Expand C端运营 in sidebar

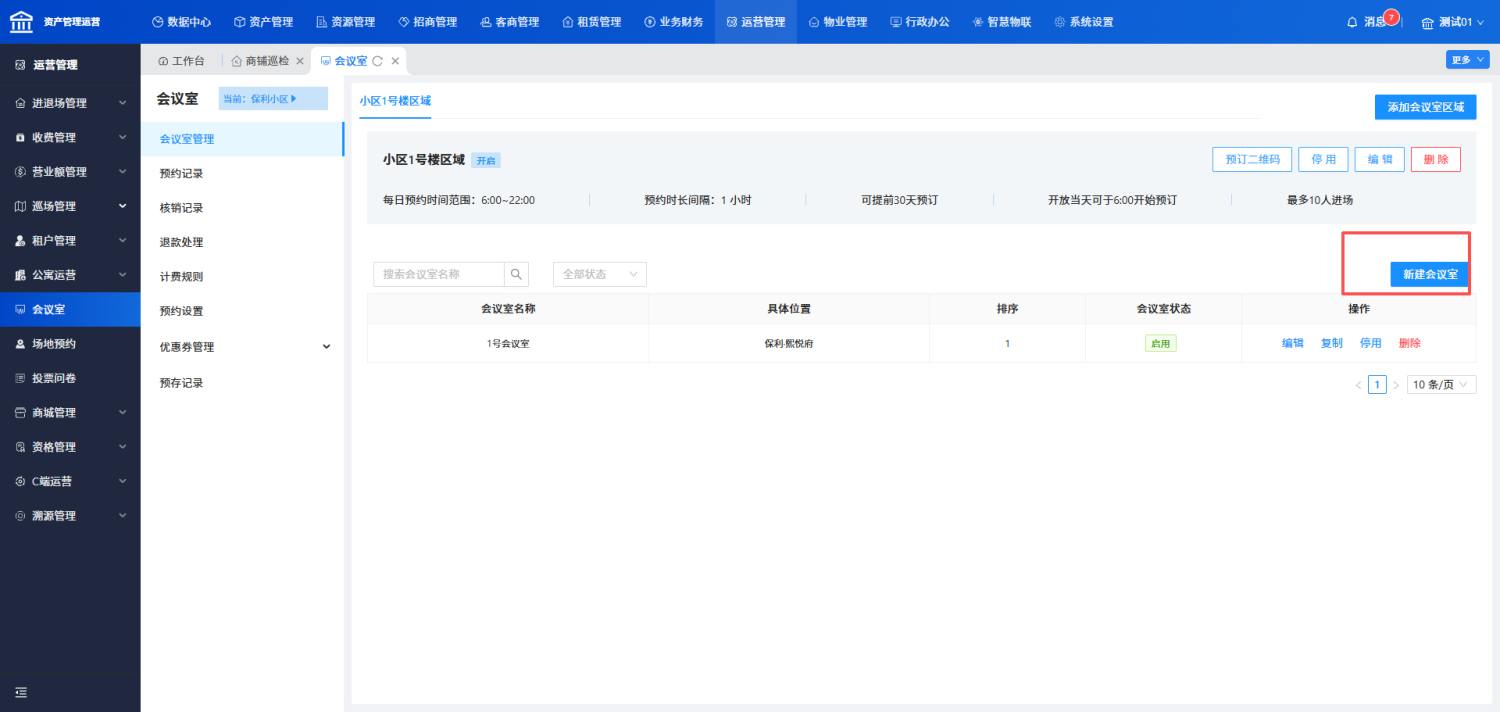70,481
